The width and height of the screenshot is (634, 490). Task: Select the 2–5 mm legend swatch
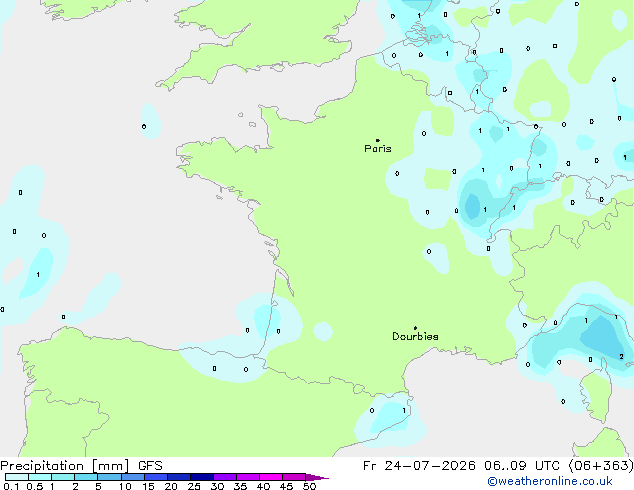pos(86,477)
